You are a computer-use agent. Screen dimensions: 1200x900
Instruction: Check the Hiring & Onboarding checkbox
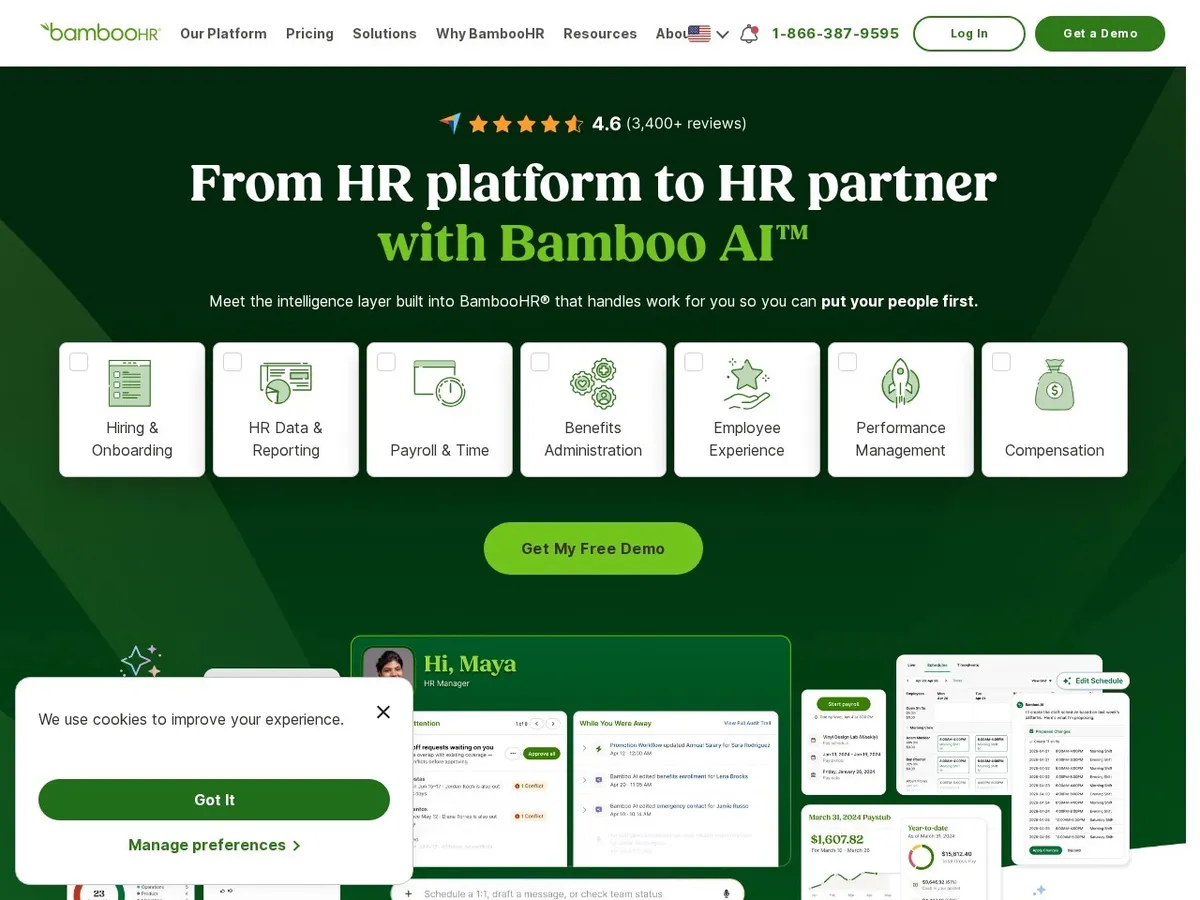[79, 362]
